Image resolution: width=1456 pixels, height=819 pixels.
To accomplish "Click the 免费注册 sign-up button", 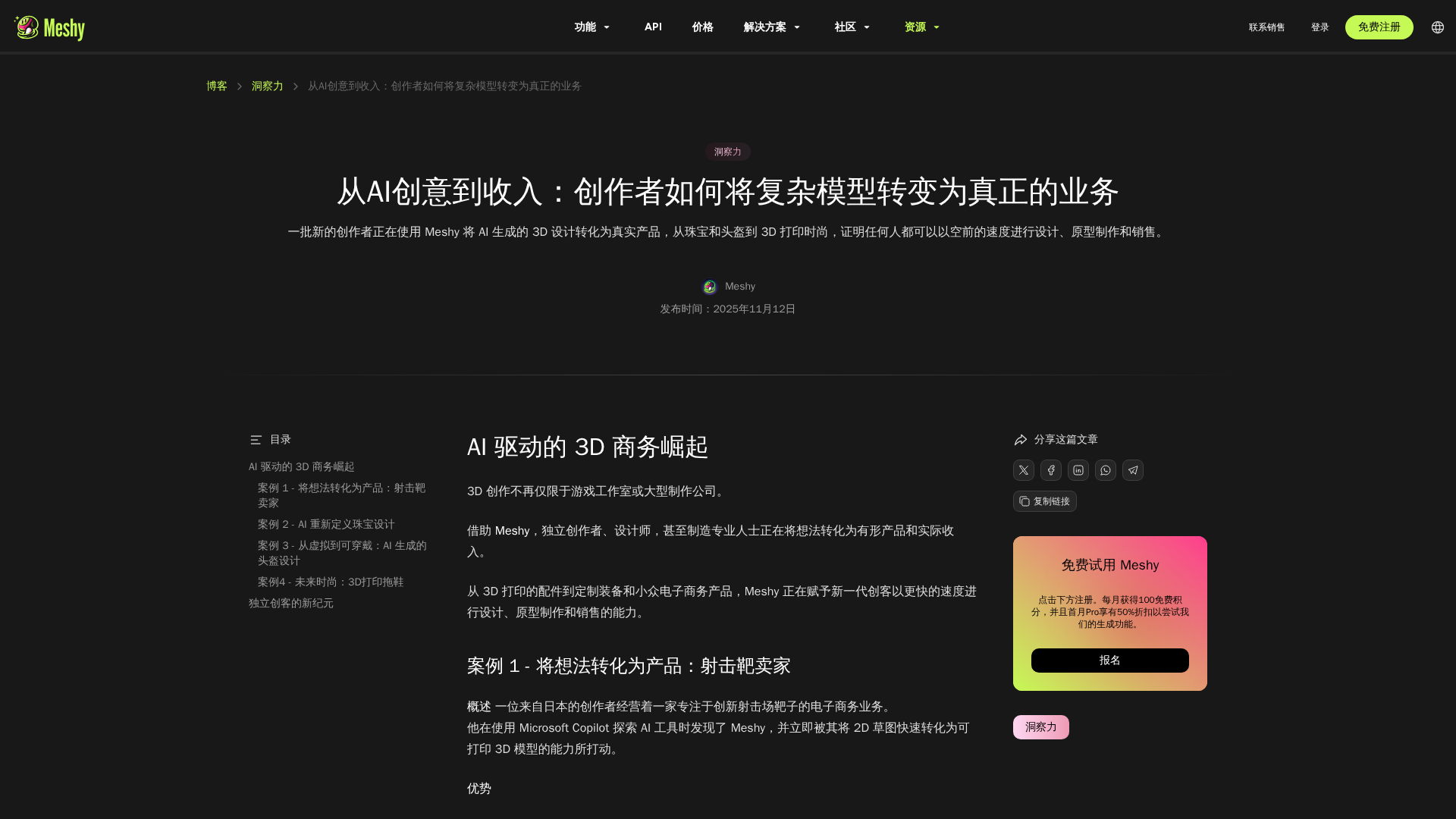I will (x=1379, y=27).
